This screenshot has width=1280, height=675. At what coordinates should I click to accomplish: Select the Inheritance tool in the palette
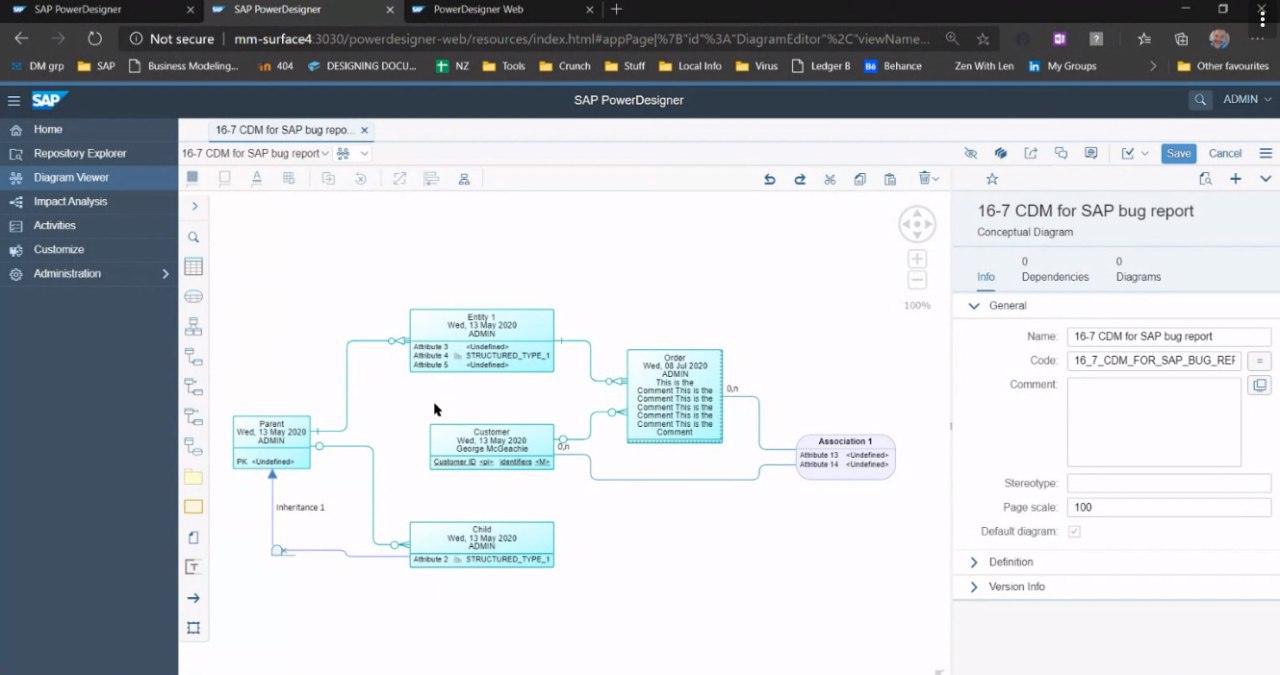[x=194, y=327]
